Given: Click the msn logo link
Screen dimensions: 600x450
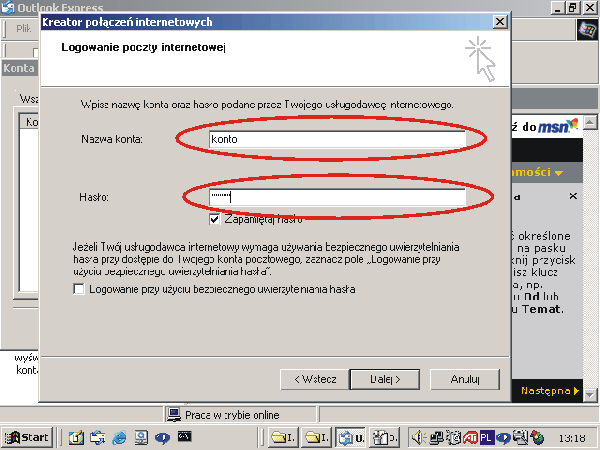Looking at the screenshot, I should click(558, 126).
